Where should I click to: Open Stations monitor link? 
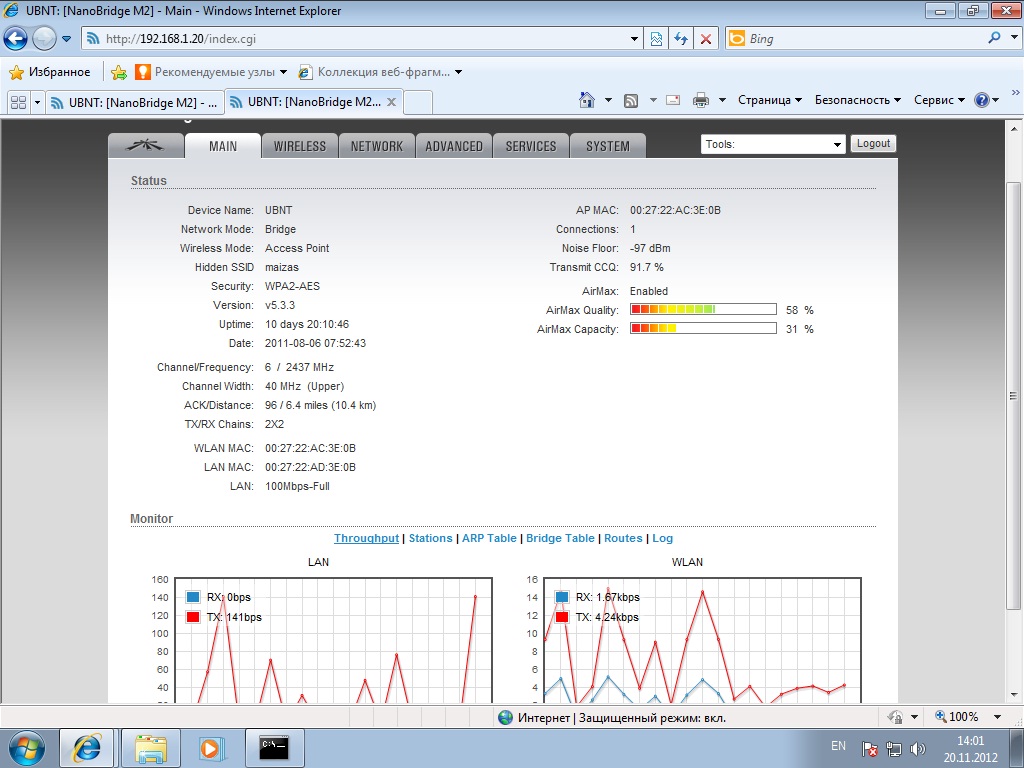[430, 538]
